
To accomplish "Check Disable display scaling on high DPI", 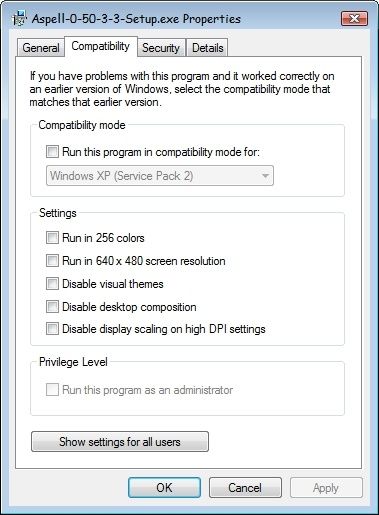I will pyautogui.click(x=52, y=329).
